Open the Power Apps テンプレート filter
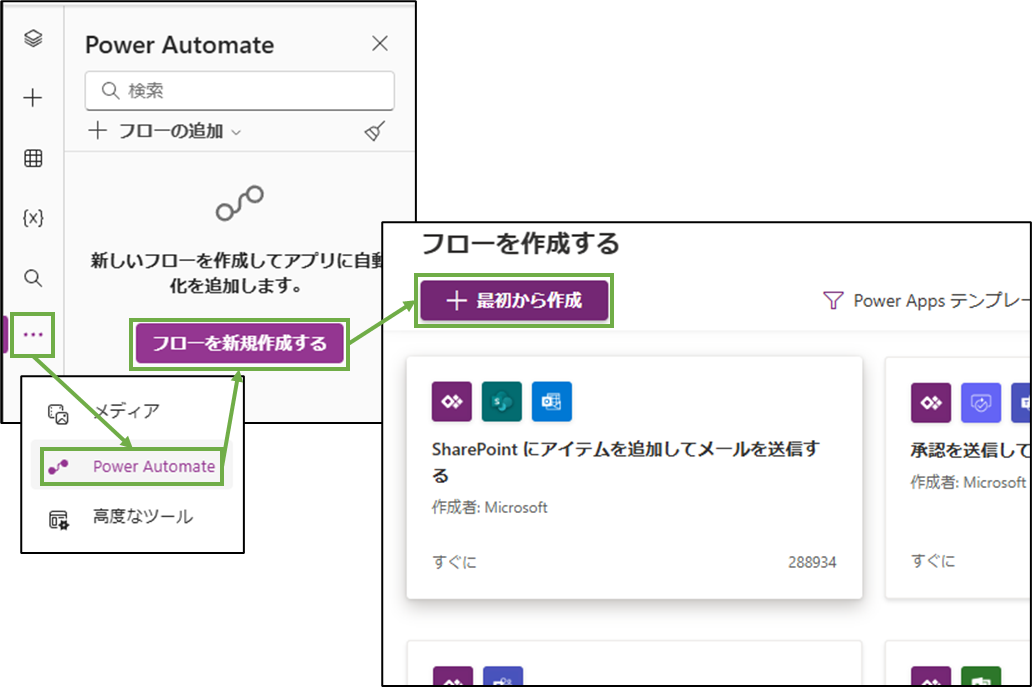Screen dimensions: 1032x687 tap(927, 301)
